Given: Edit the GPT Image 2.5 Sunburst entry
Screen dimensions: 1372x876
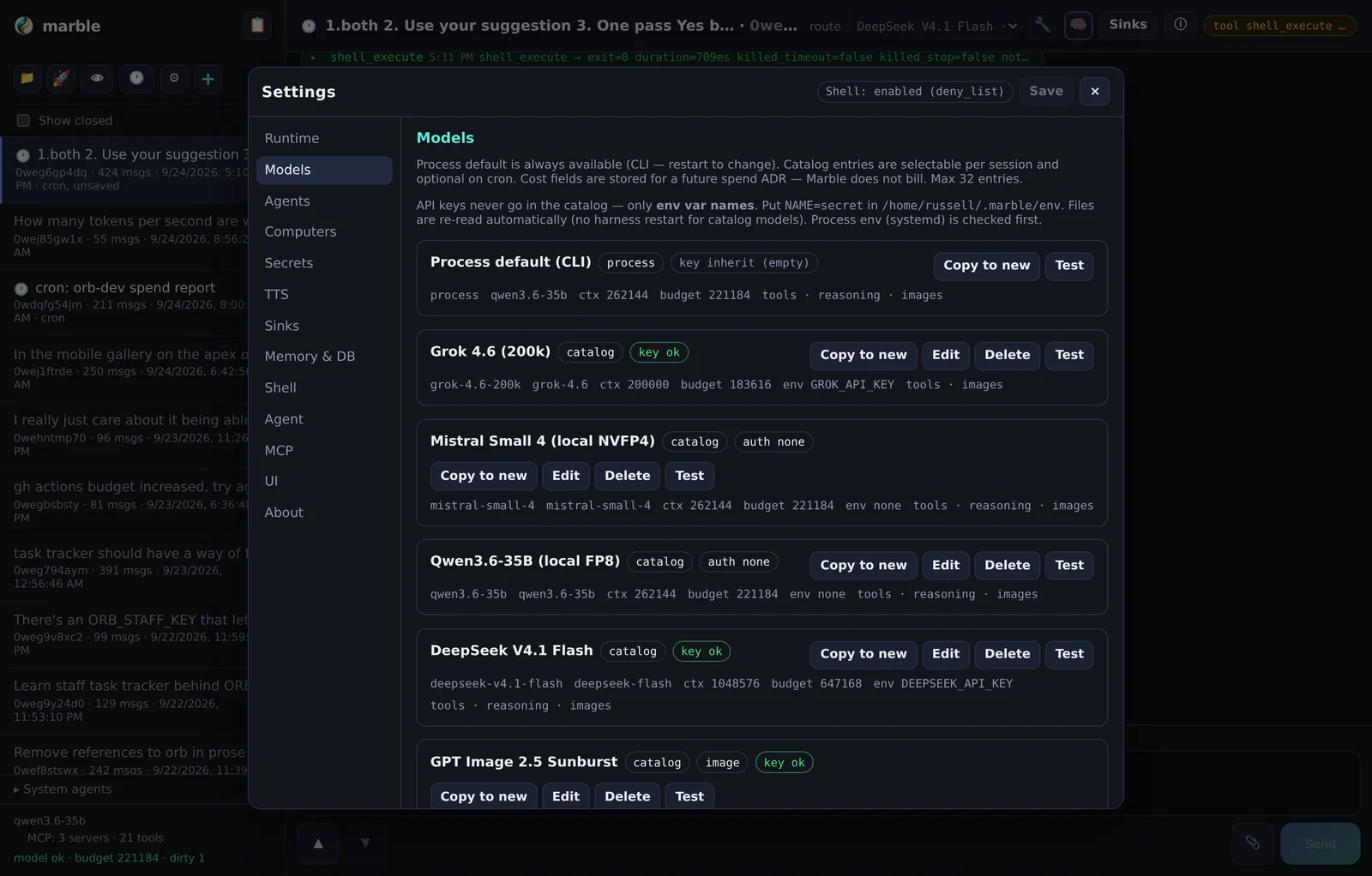Looking at the screenshot, I should click(566, 796).
